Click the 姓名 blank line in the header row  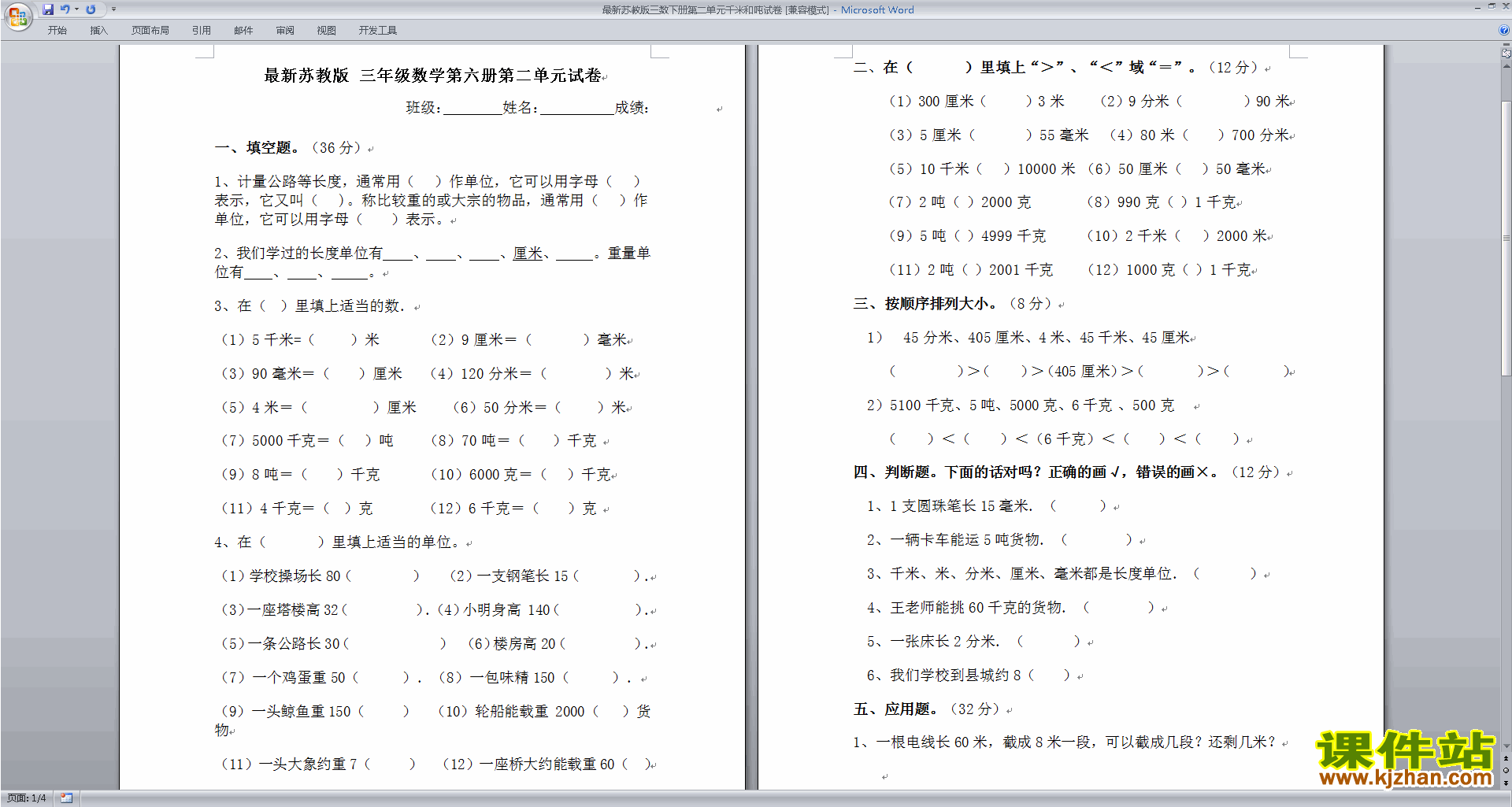click(577, 108)
